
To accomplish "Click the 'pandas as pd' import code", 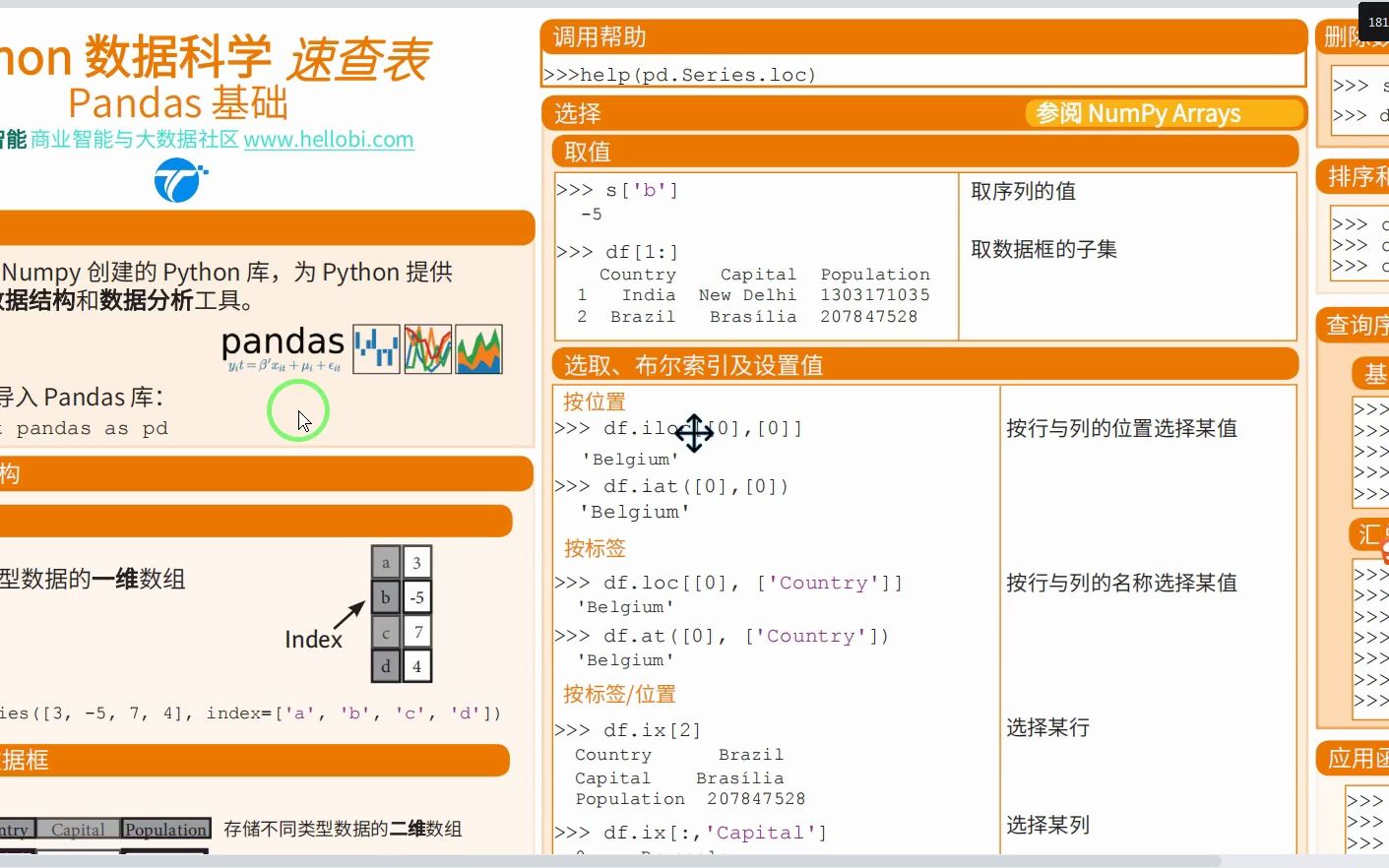I will click(x=92, y=428).
